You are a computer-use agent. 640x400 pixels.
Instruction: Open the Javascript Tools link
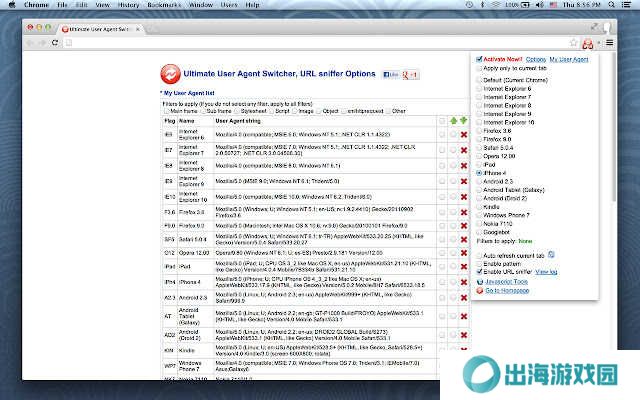(x=506, y=282)
